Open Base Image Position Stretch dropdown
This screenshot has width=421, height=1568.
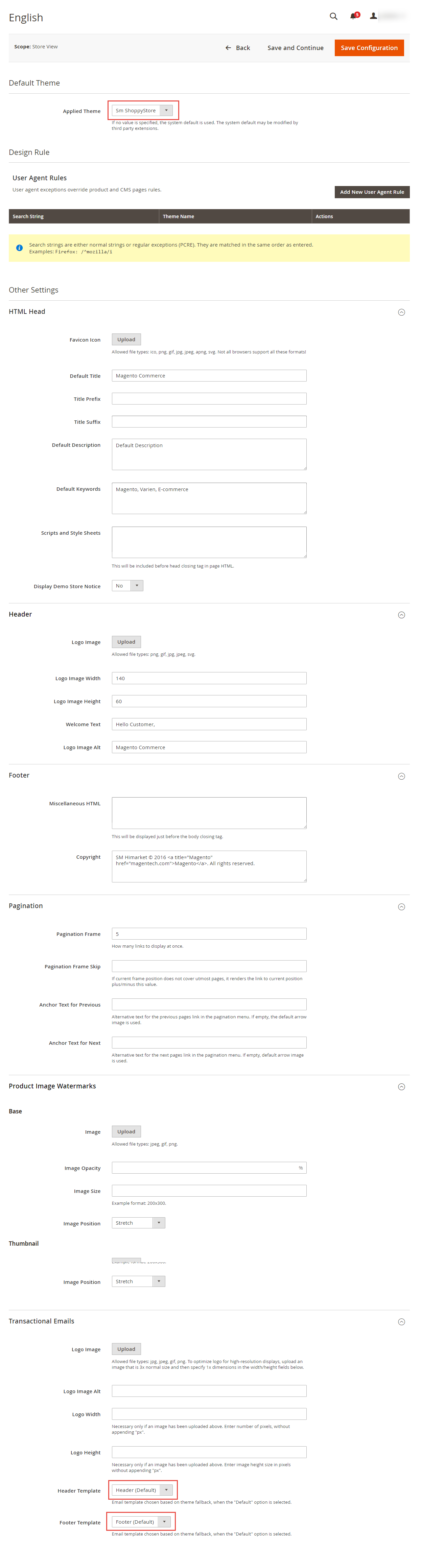click(x=138, y=1223)
